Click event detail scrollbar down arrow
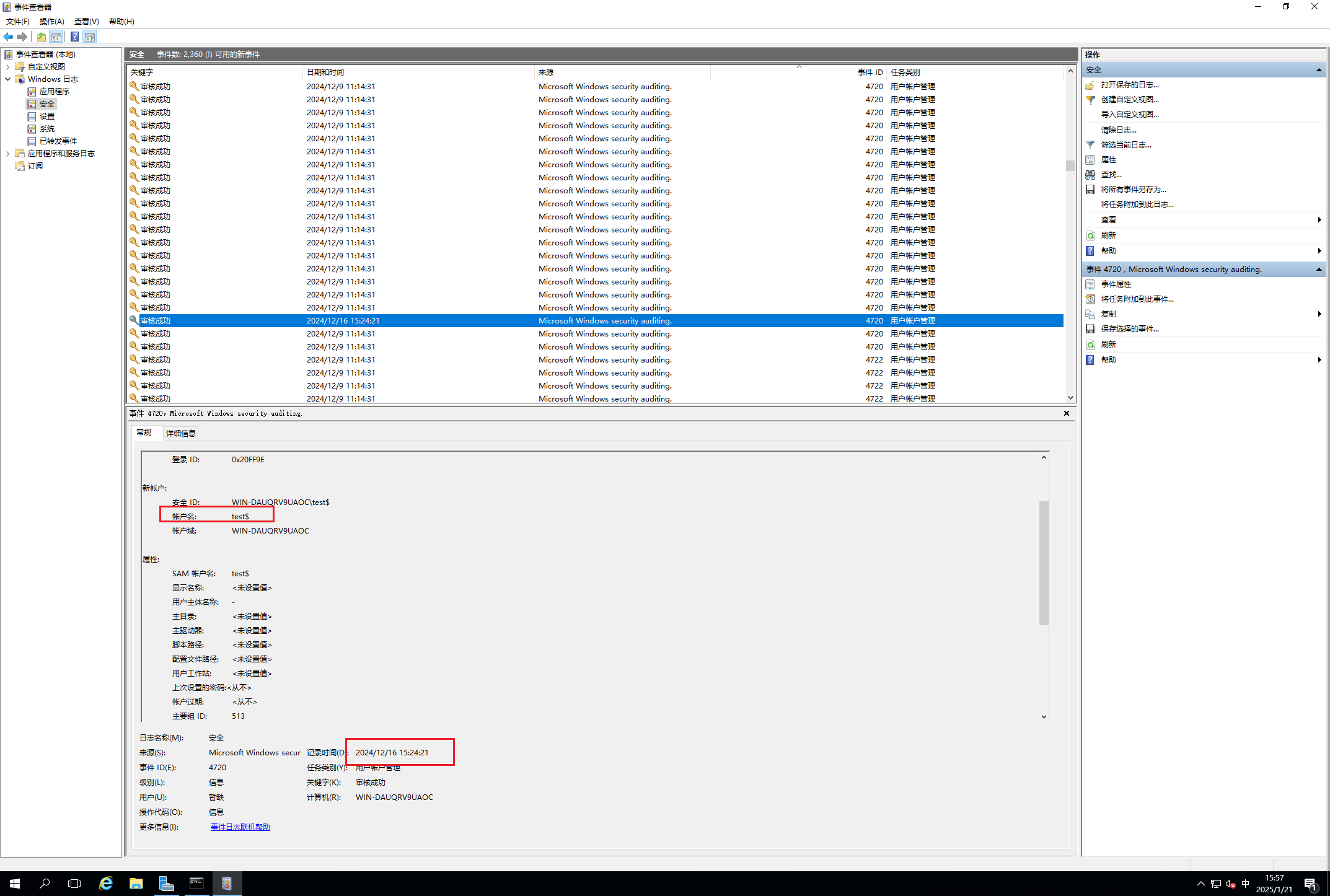This screenshot has width=1330, height=896. (x=1044, y=717)
